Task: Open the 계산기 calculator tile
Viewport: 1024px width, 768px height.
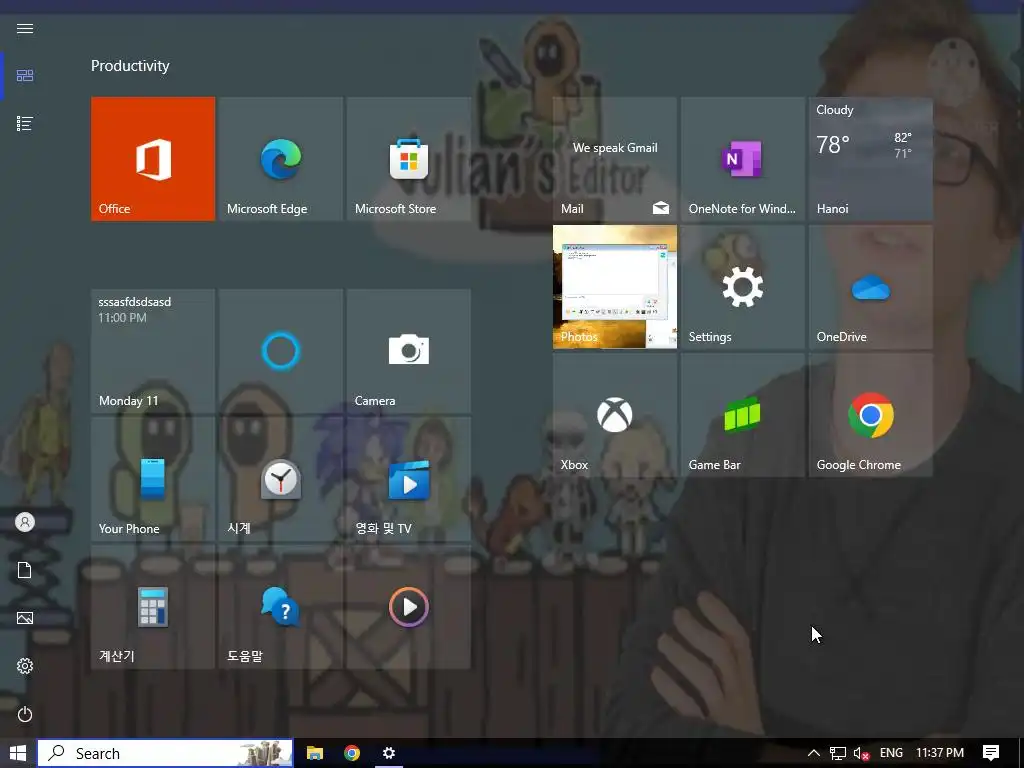Action: [x=153, y=607]
